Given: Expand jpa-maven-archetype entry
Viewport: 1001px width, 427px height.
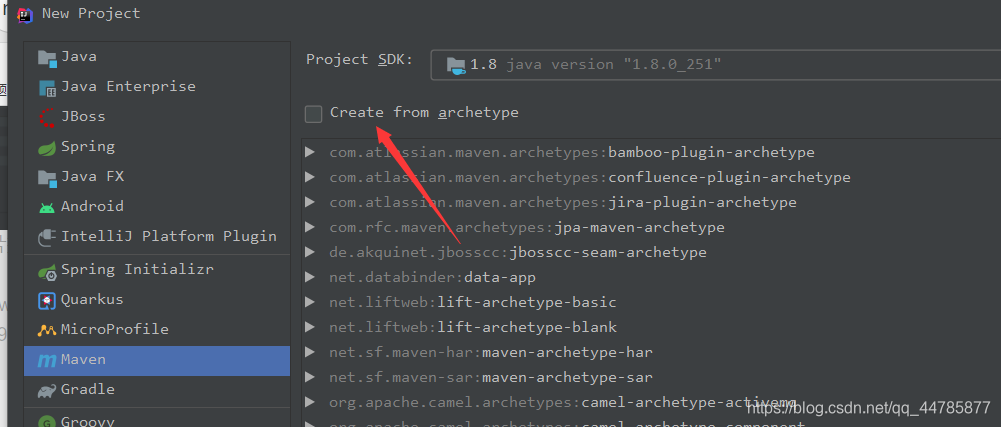Looking at the screenshot, I should coord(310,227).
